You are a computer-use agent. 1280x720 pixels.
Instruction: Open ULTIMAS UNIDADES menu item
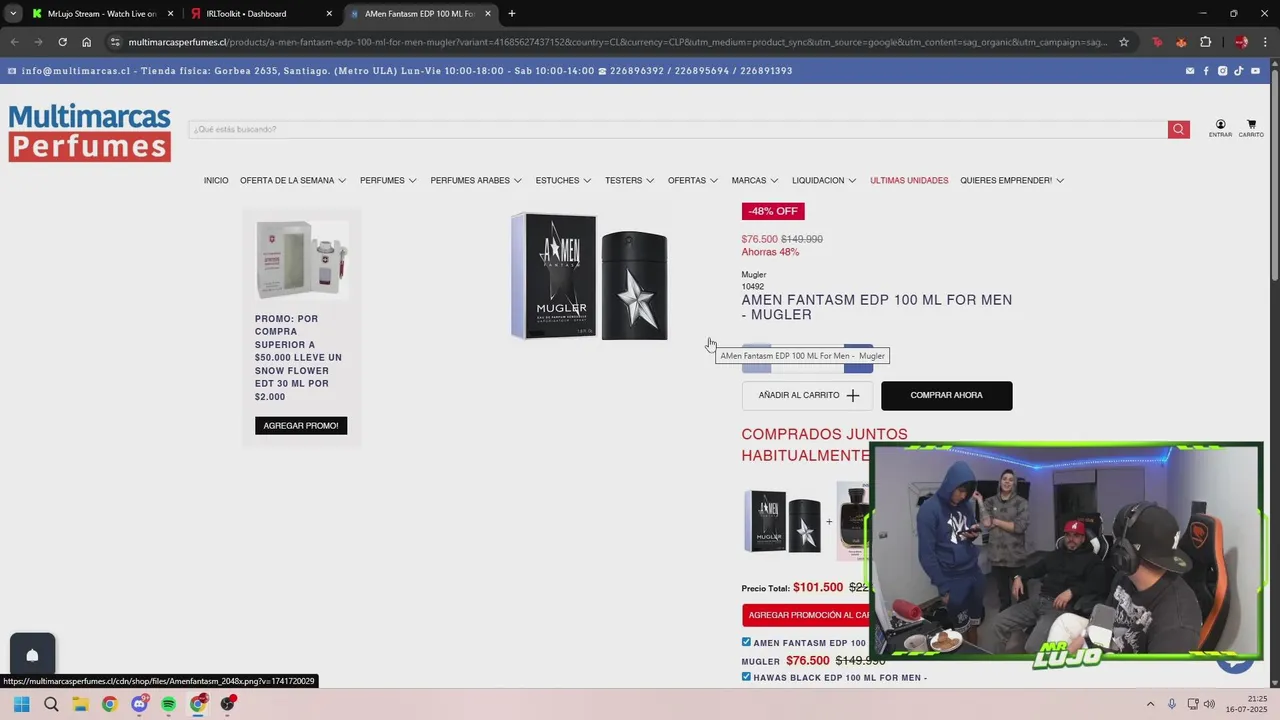coord(909,180)
